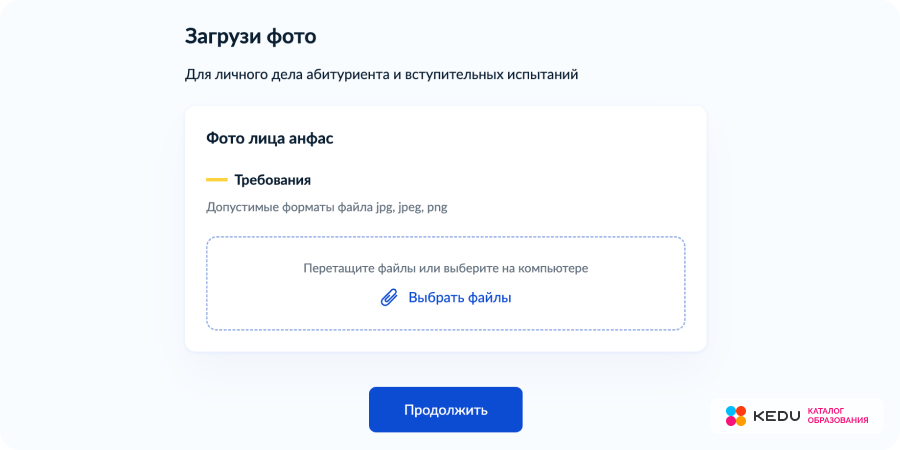Click the 'Перетащите файлы или выберите на компьютере' hint
The height and width of the screenshot is (450, 900).
pos(445,268)
